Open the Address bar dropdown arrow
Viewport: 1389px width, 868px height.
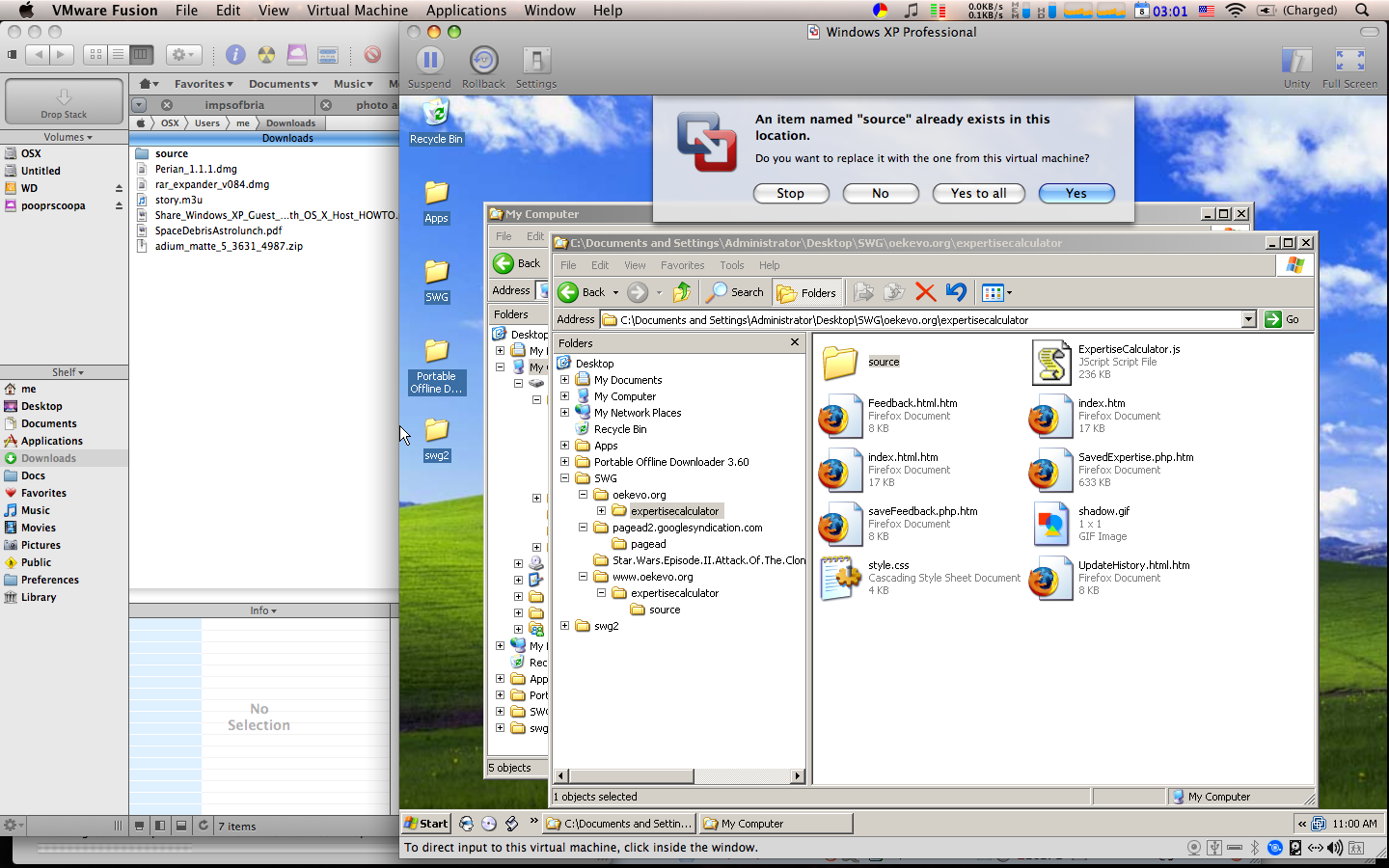[x=1248, y=319]
